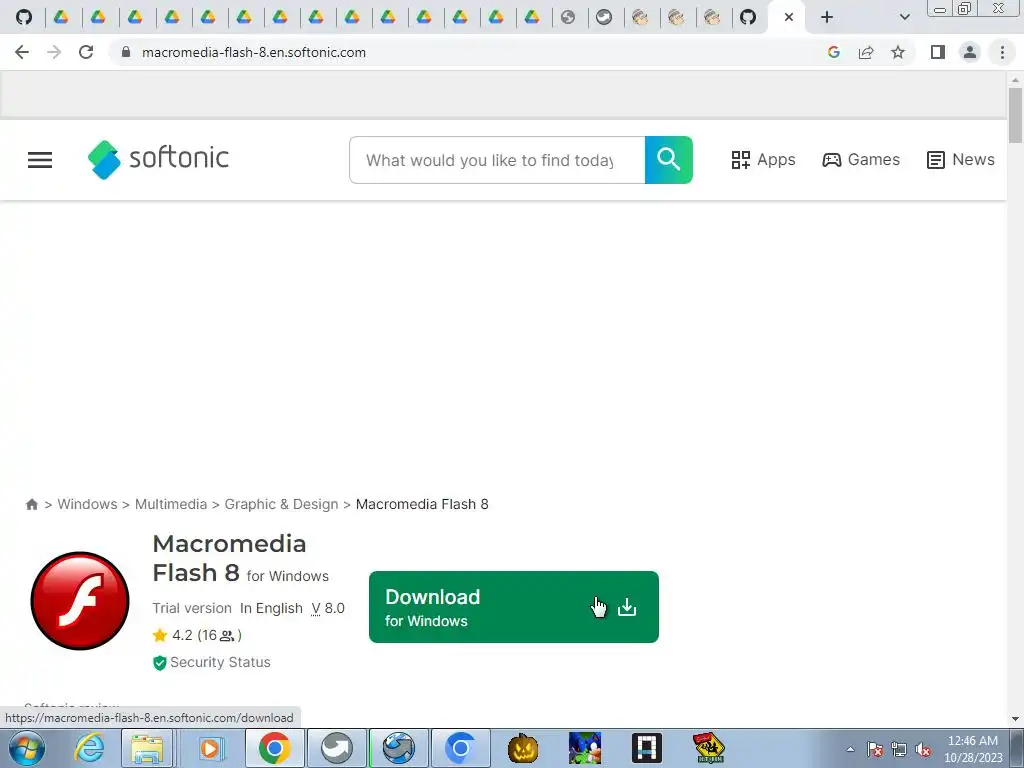Click the lock site-info icon
This screenshot has height=768, width=1024.
pos(126,52)
